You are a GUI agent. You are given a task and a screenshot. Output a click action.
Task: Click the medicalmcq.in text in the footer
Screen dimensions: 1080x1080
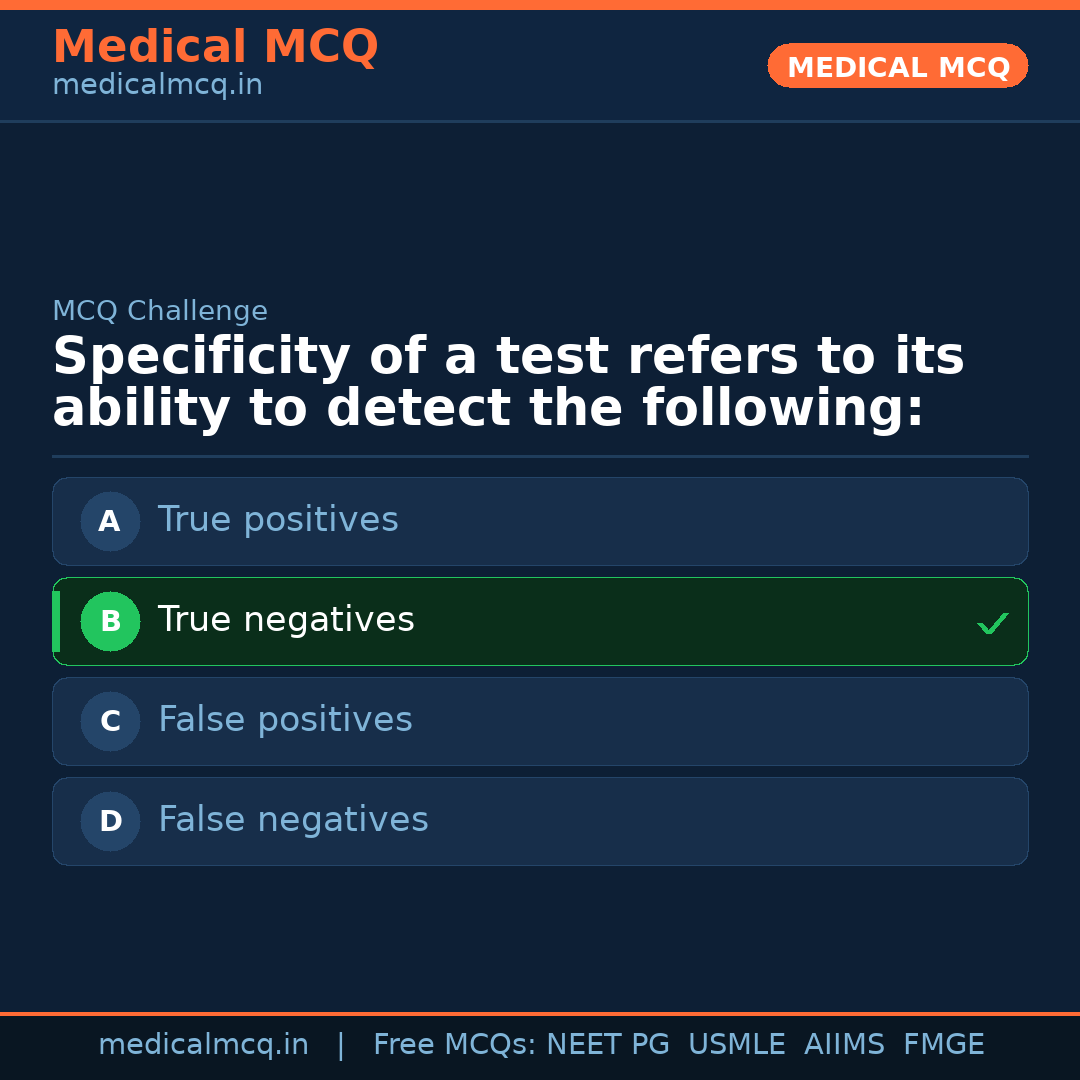pyautogui.click(x=204, y=1043)
